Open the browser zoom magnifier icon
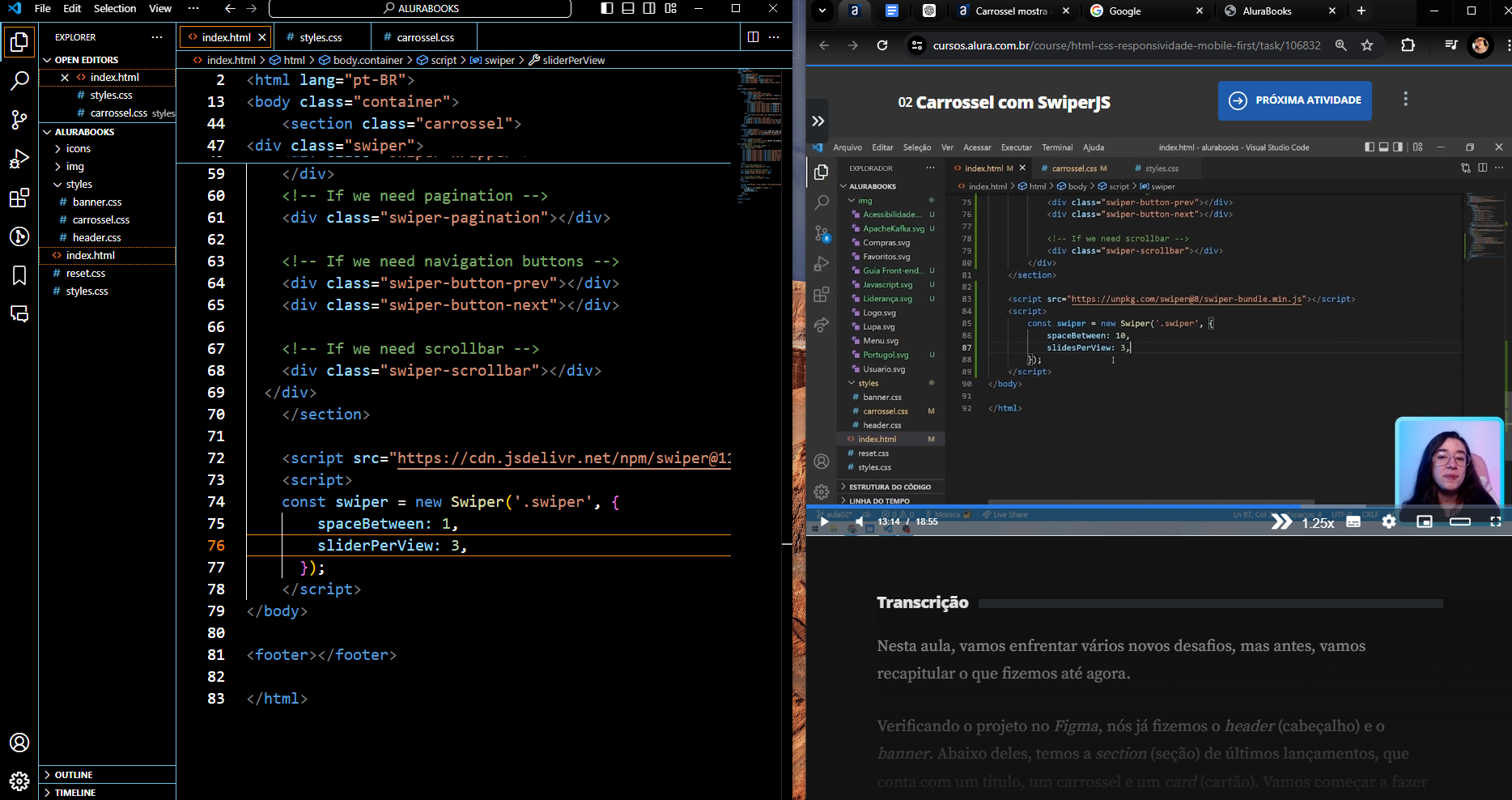 pyautogui.click(x=1341, y=45)
